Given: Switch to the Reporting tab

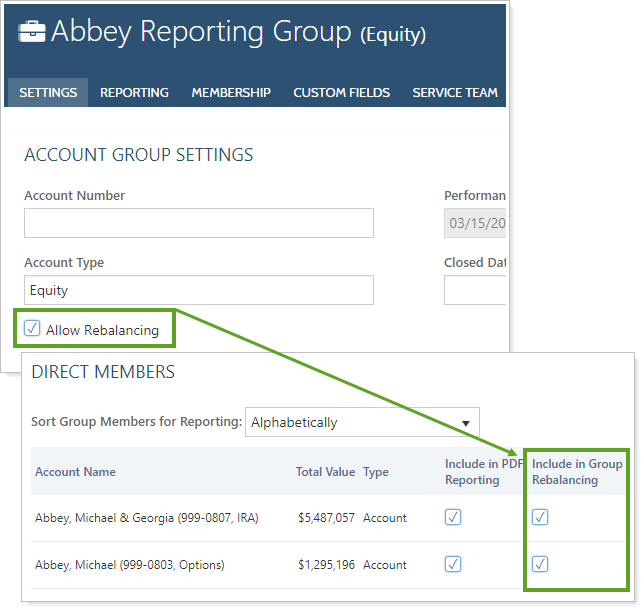Looking at the screenshot, I should pos(134,92).
